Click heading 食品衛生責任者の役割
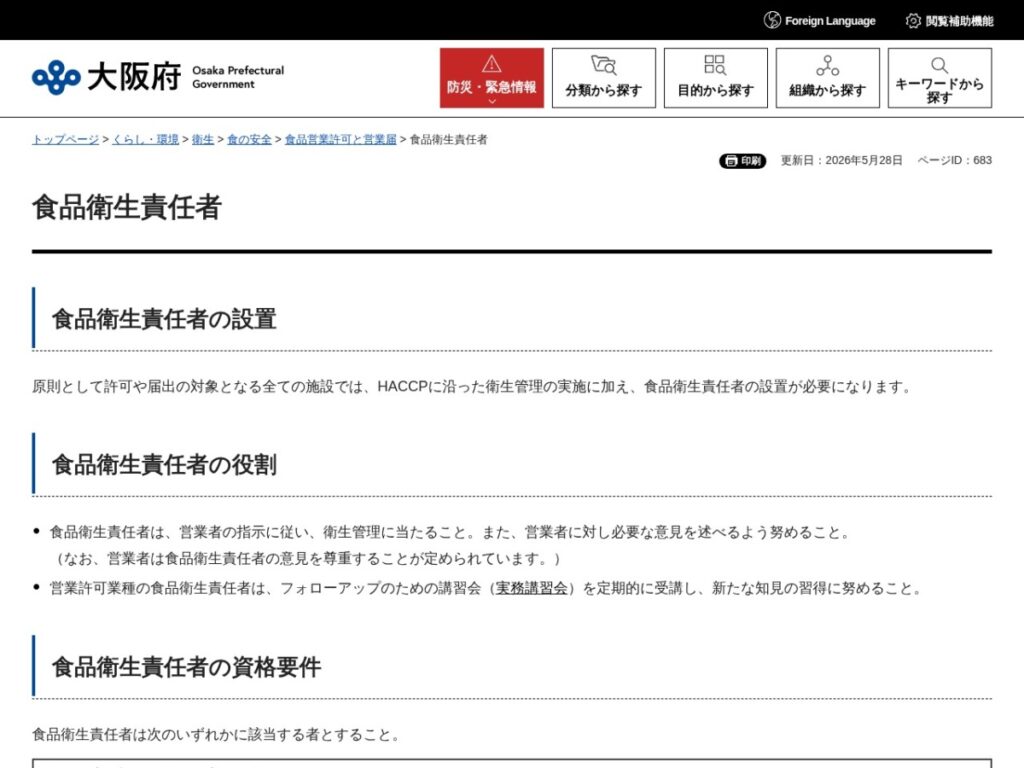The height and width of the screenshot is (768, 1024). 164,464
